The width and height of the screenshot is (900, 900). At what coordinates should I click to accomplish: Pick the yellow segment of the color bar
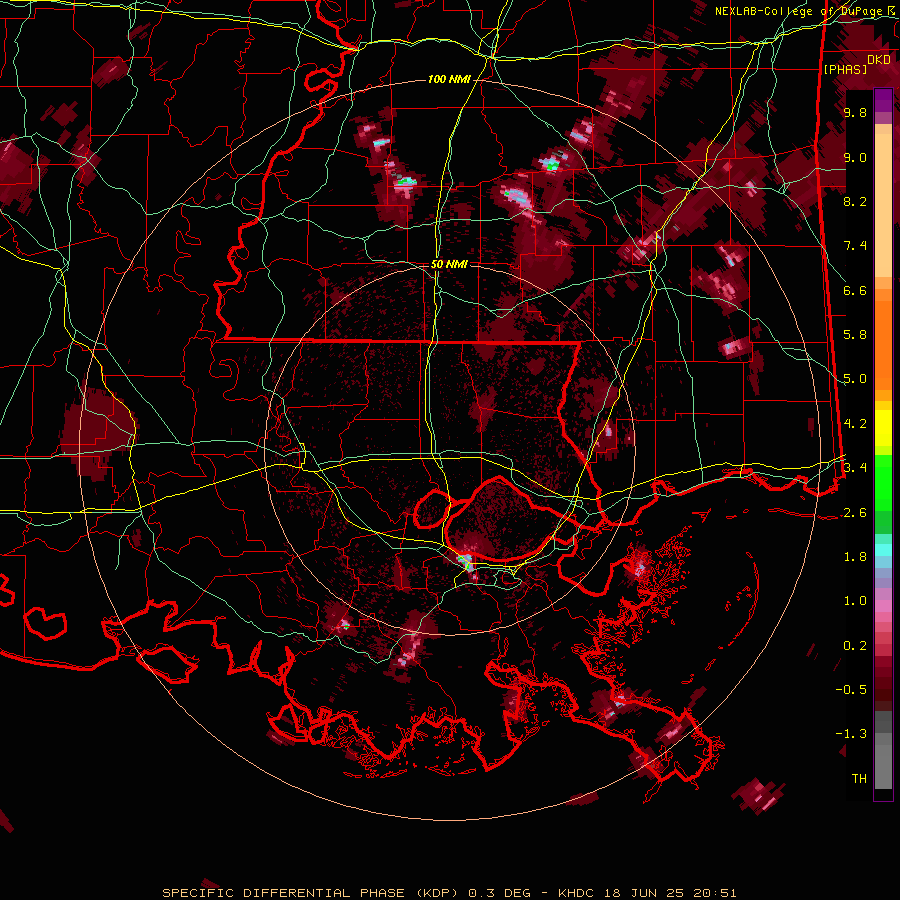pyautogui.click(x=883, y=428)
